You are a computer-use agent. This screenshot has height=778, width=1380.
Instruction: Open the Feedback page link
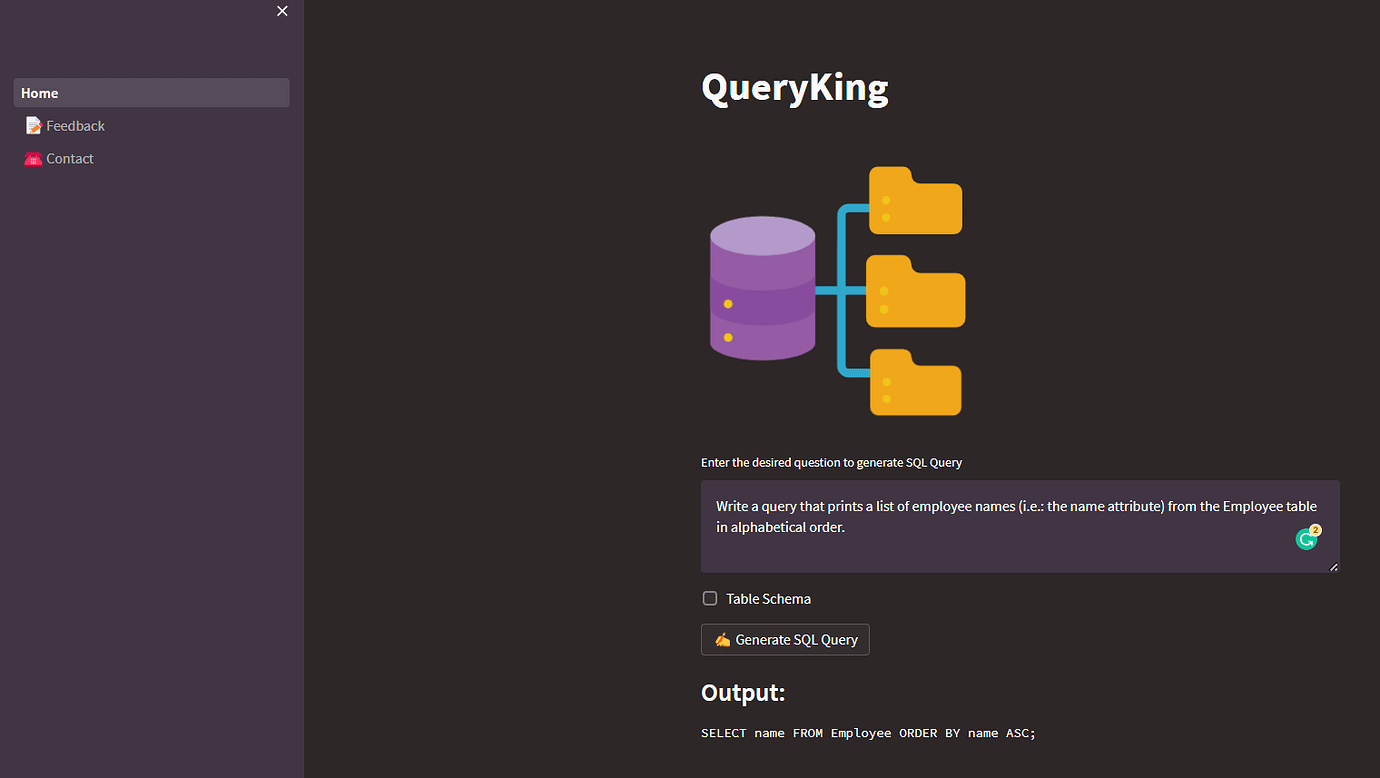[x=75, y=126]
